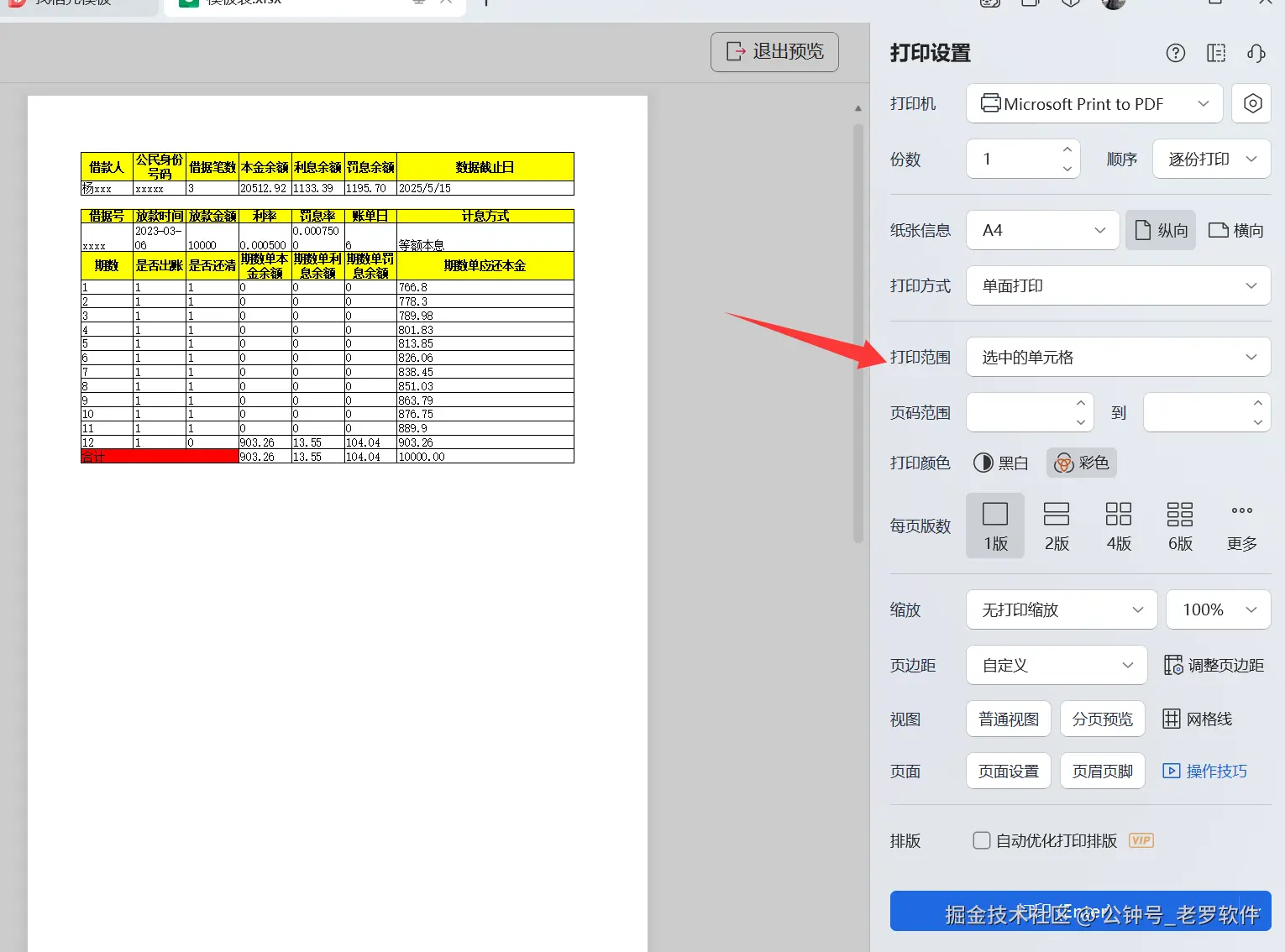Click the headset support icon

(x=1256, y=53)
